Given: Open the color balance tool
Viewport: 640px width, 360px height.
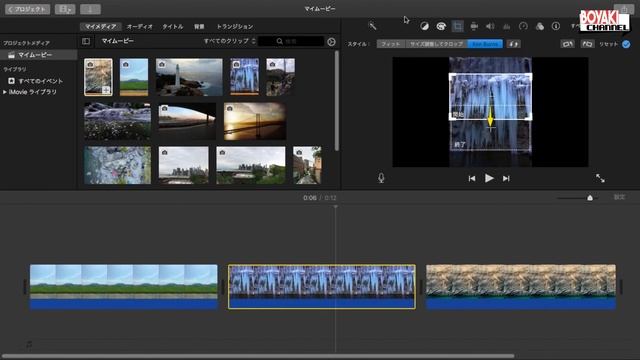Looking at the screenshot, I should (424, 26).
